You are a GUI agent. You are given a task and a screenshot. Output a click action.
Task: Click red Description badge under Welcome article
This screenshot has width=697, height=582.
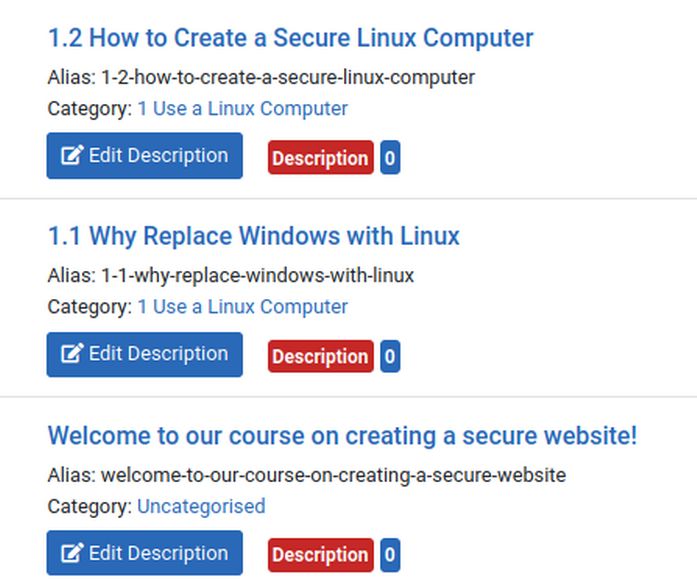(320, 554)
